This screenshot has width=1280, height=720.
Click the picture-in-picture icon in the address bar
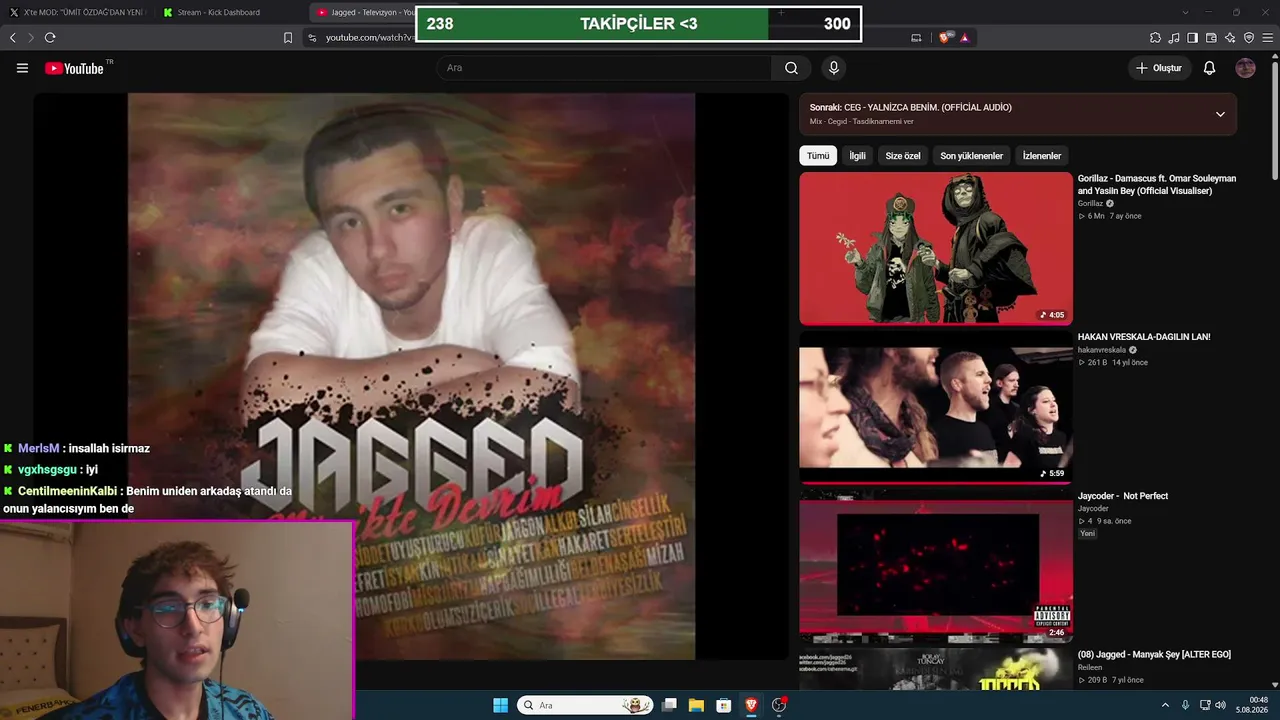tap(916, 38)
